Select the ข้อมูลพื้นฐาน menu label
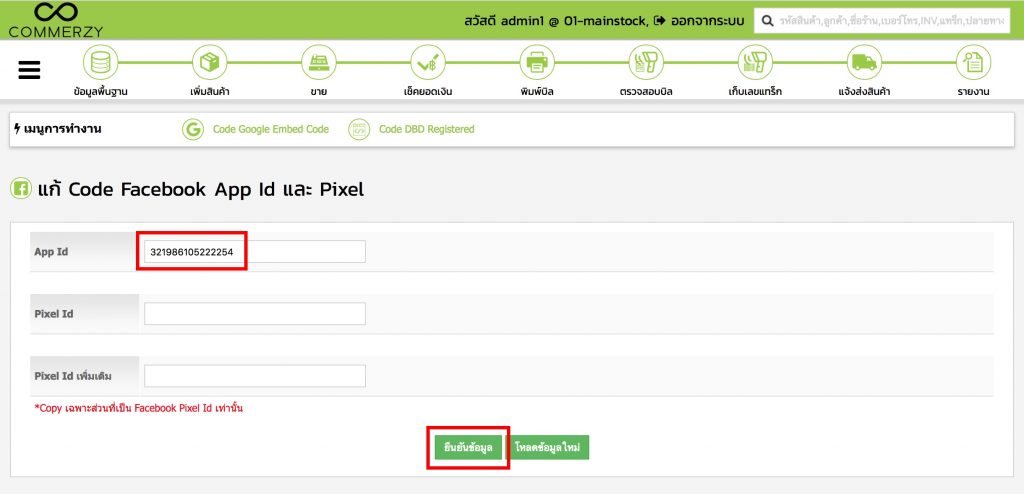1024x494 pixels. (101, 91)
